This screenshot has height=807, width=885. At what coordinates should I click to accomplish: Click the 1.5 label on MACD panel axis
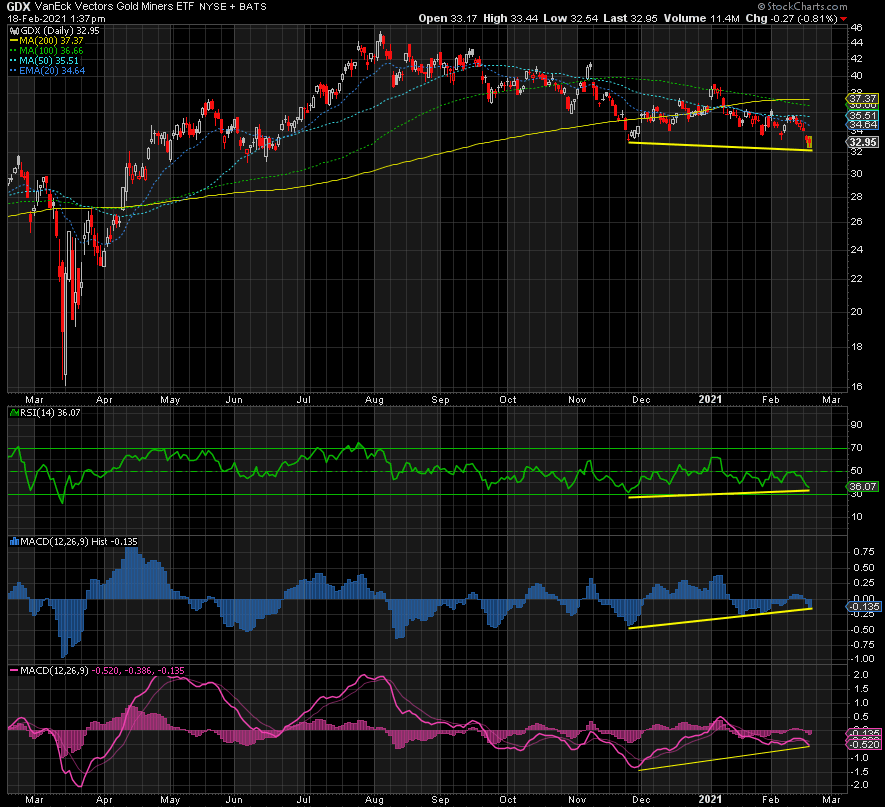861,689
